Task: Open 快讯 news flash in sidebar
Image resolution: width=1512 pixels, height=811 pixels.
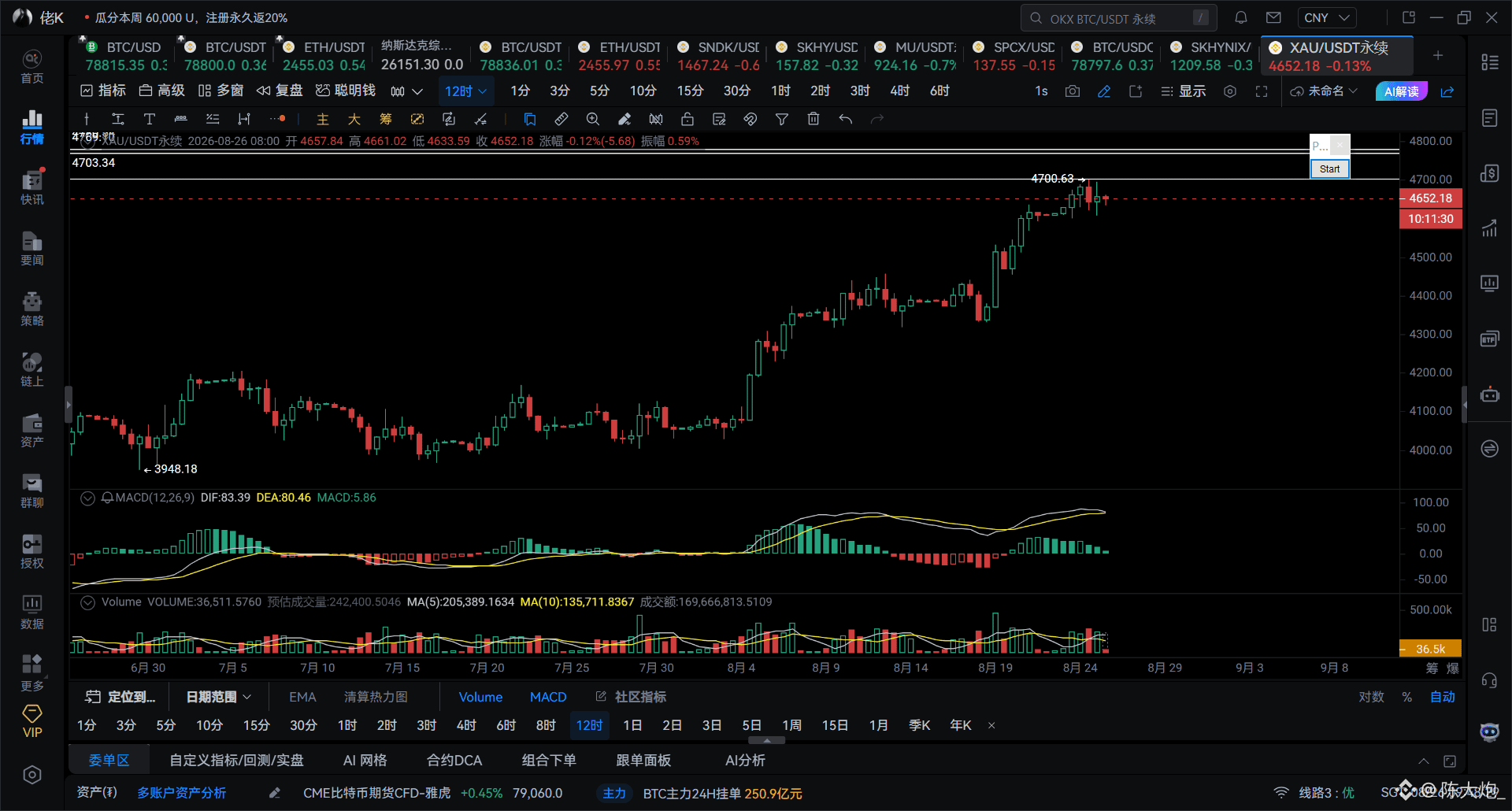Action: pyautogui.click(x=31, y=188)
